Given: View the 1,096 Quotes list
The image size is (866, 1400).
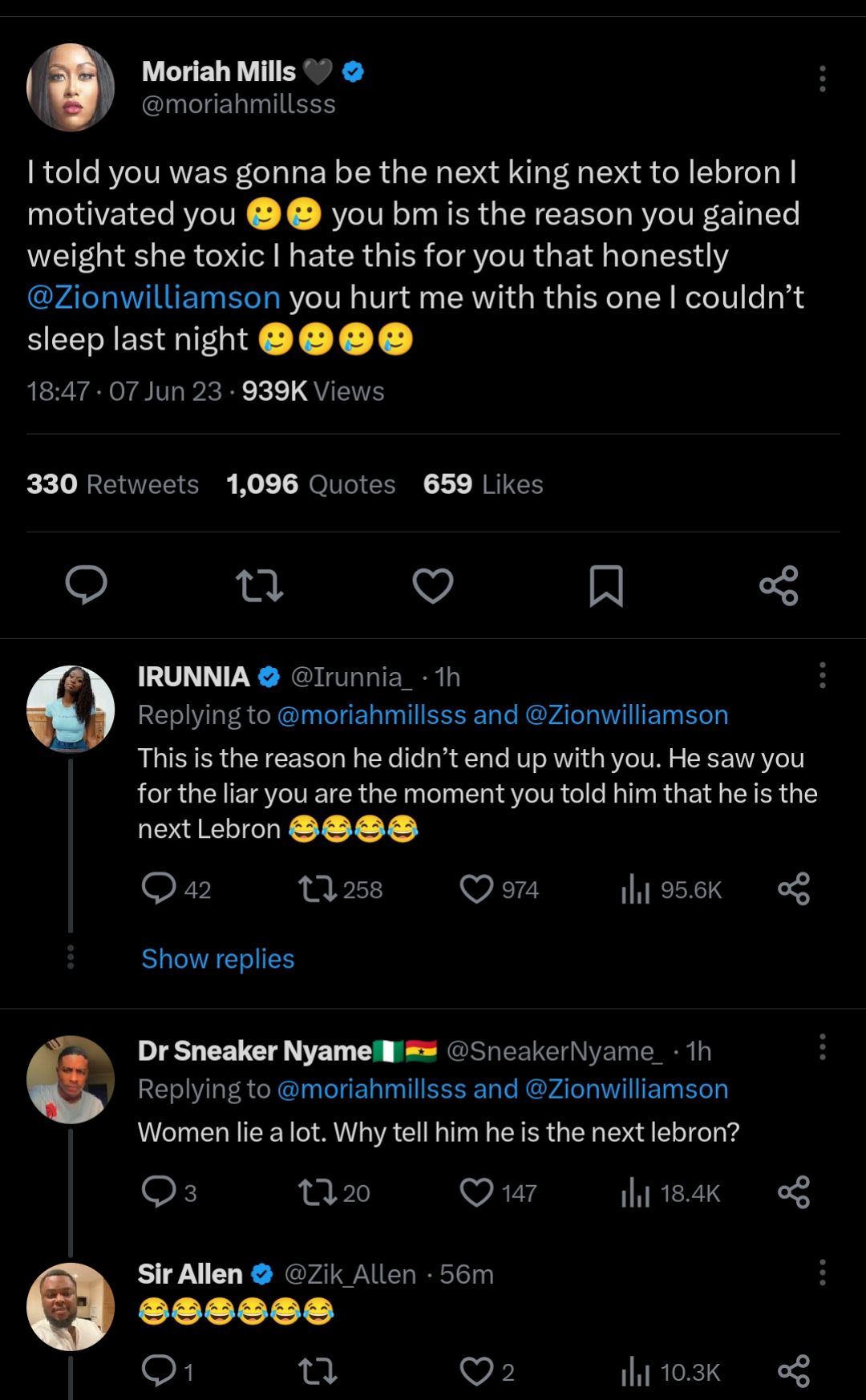Looking at the screenshot, I should pos(311,484).
